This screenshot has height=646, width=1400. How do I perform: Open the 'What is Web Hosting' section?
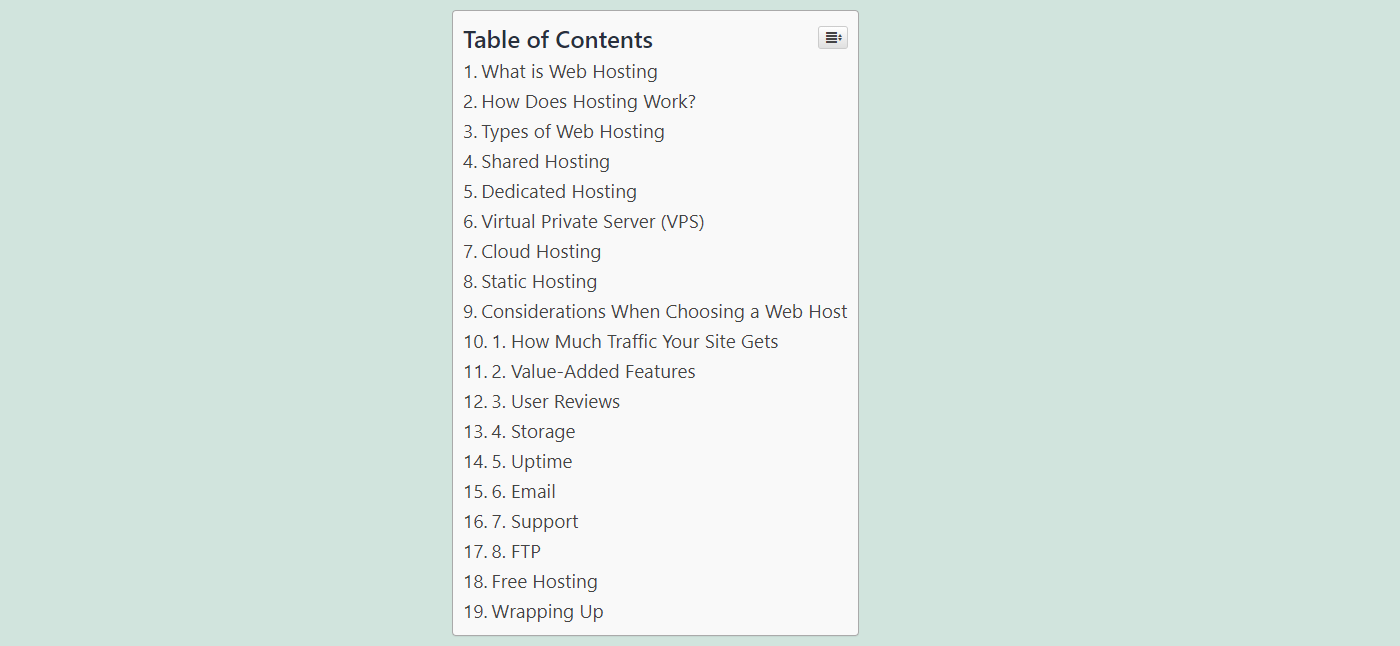point(569,71)
